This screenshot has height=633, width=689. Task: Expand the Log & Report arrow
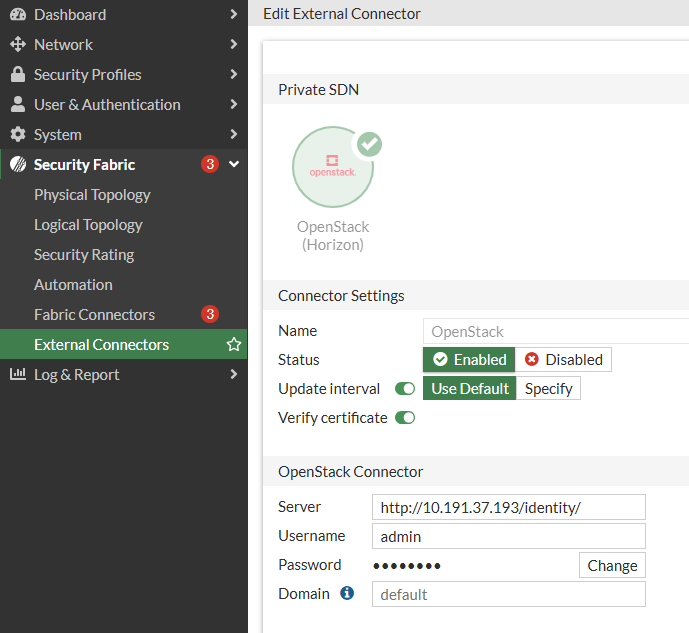tap(234, 374)
